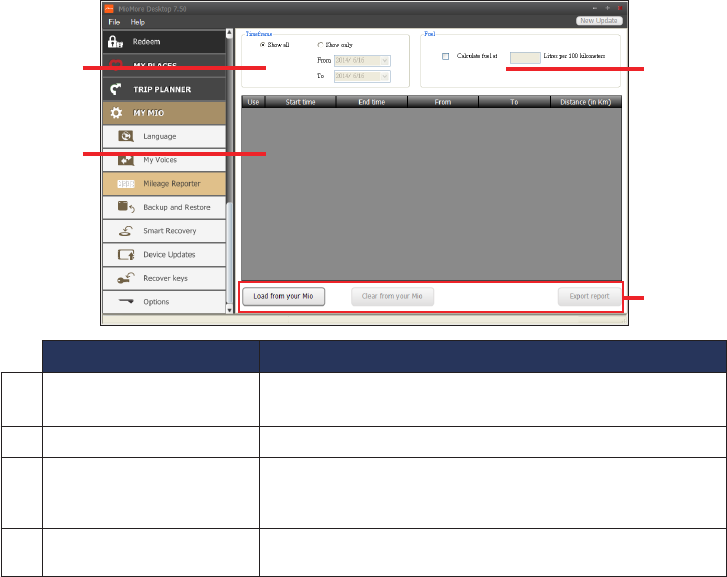The height and width of the screenshot is (577, 727).
Task: Open My Voices item
Action: click(x=164, y=160)
